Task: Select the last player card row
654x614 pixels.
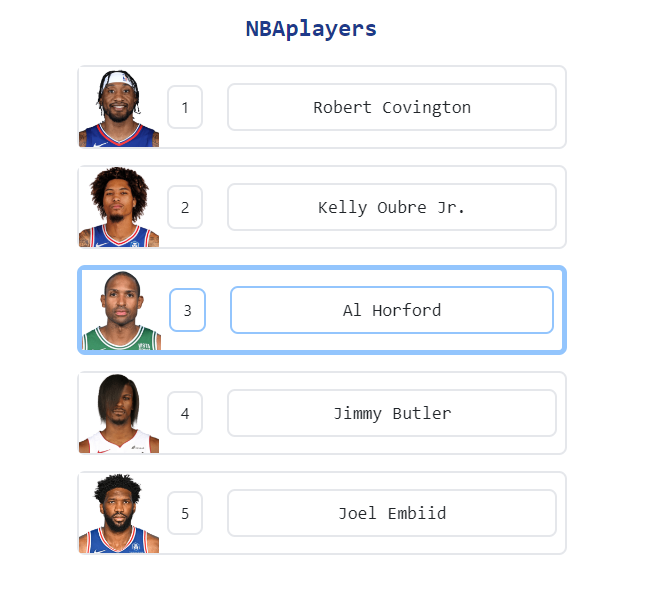Action: point(322,513)
